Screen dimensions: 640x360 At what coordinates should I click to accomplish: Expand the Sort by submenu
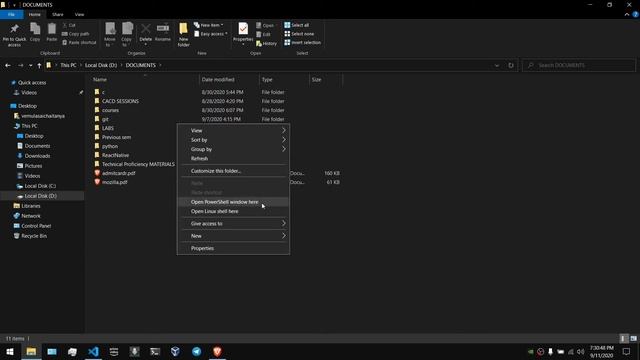pos(233,140)
